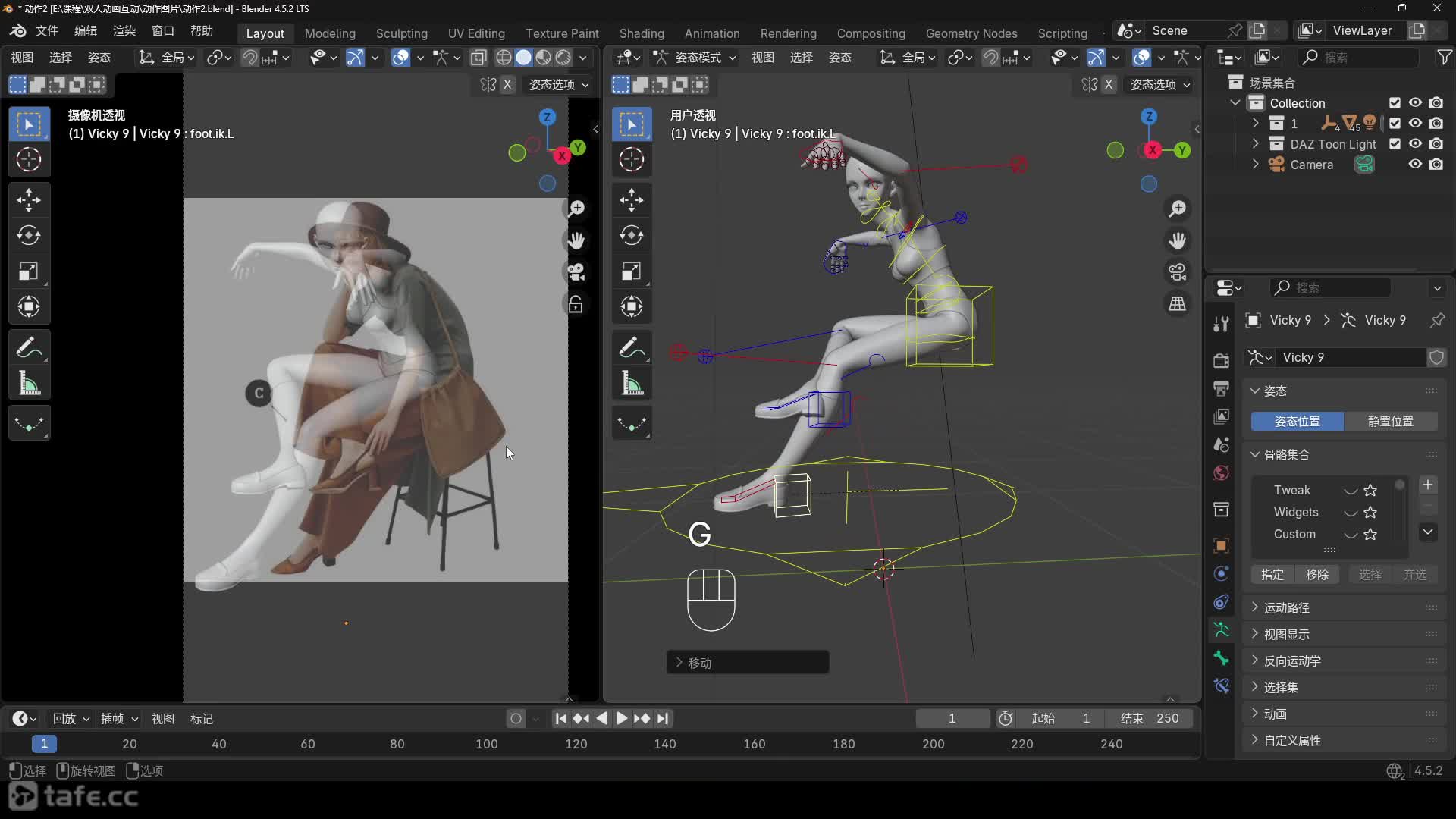Toggle Camera render visibility icon
This screenshot has height=819, width=1456.
[x=1436, y=164]
